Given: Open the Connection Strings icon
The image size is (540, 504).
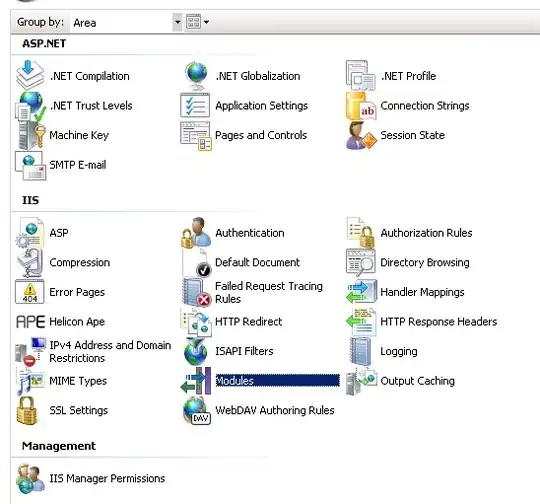Looking at the screenshot, I should (361, 106).
